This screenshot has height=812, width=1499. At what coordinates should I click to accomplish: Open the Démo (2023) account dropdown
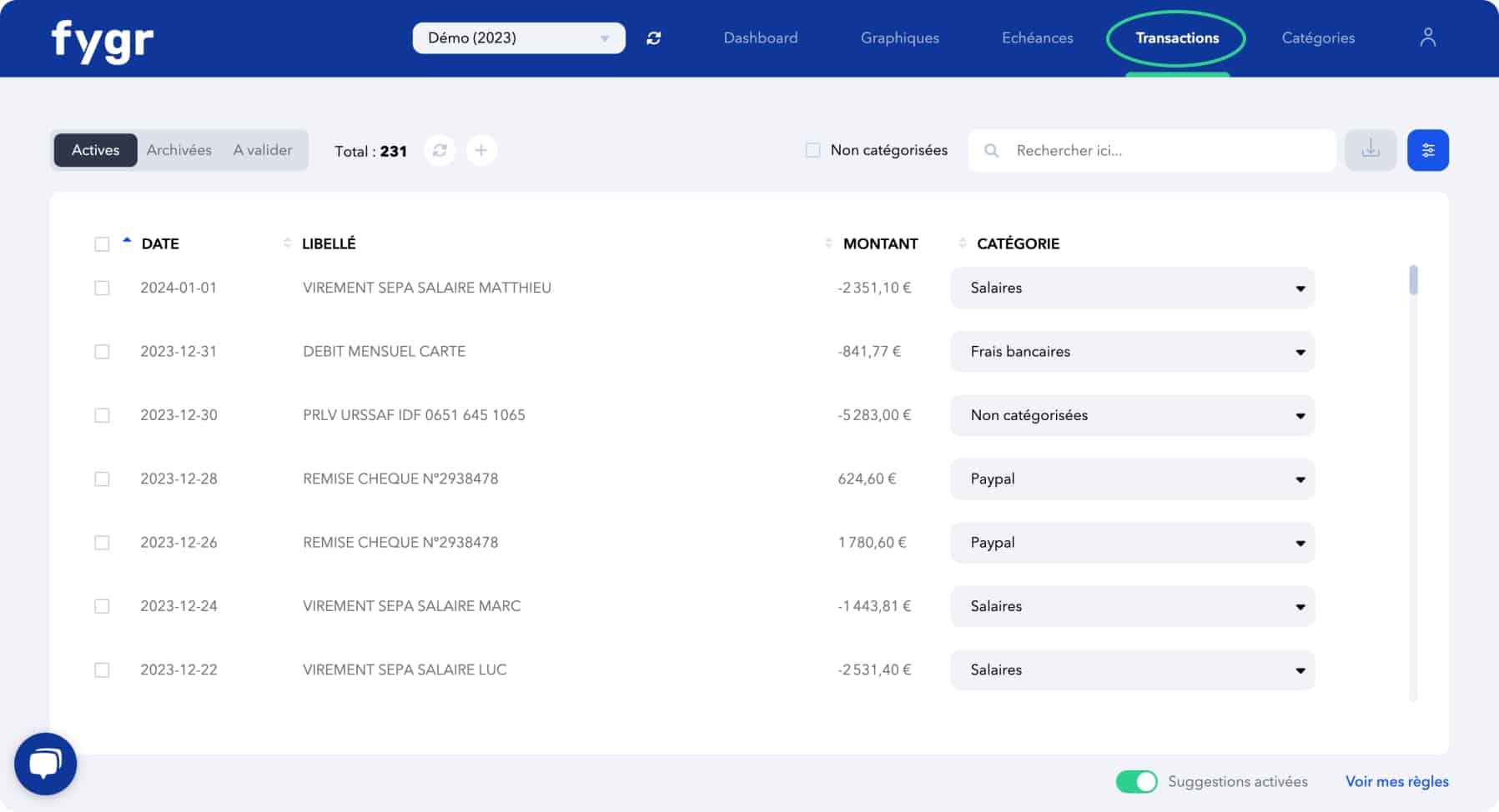pyautogui.click(x=518, y=38)
